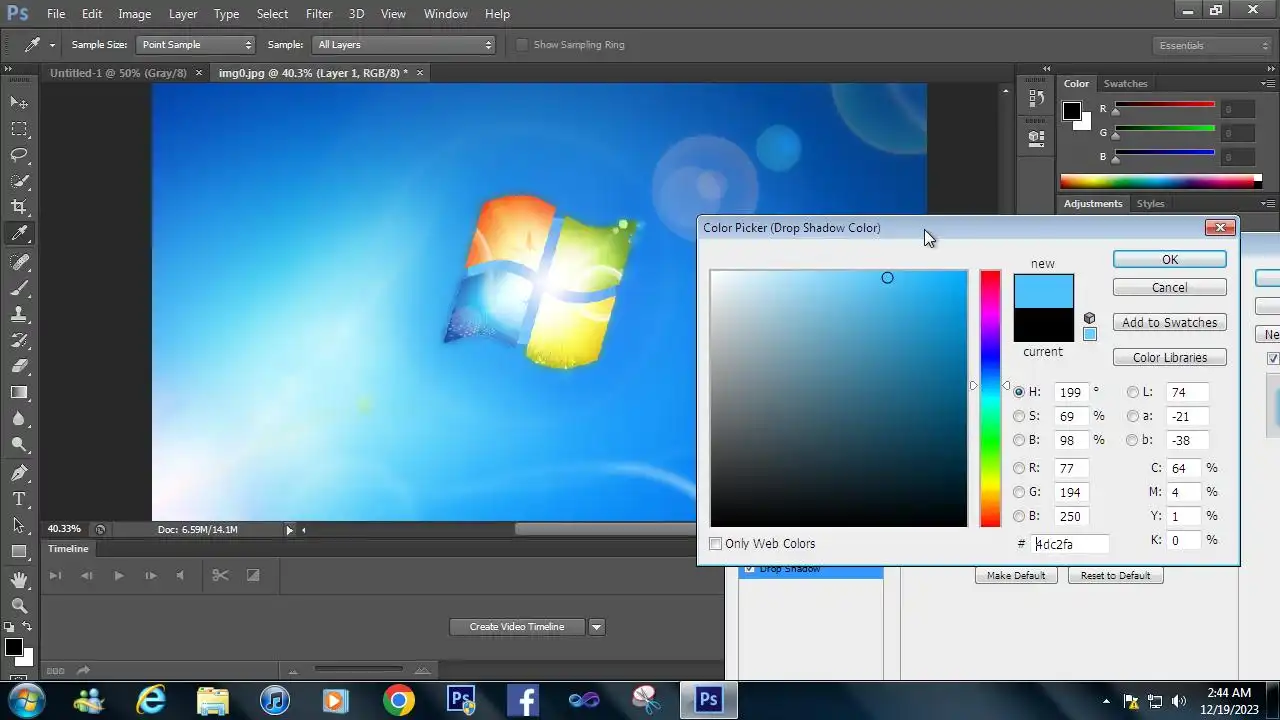The image size is (1280, 720).
Task: Click OK in the Color Picker
Action: [x=1170, y=259]
